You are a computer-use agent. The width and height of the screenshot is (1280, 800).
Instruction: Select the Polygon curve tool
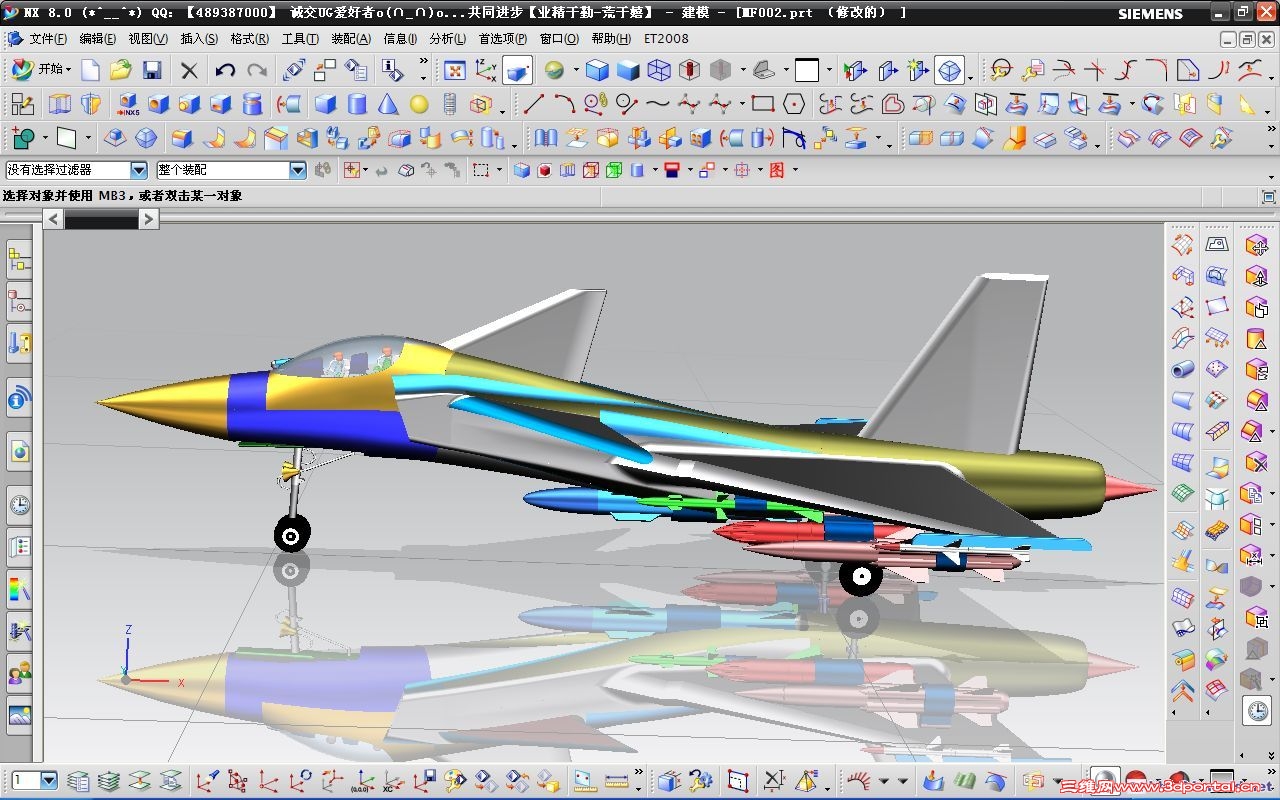coord(794,104)
